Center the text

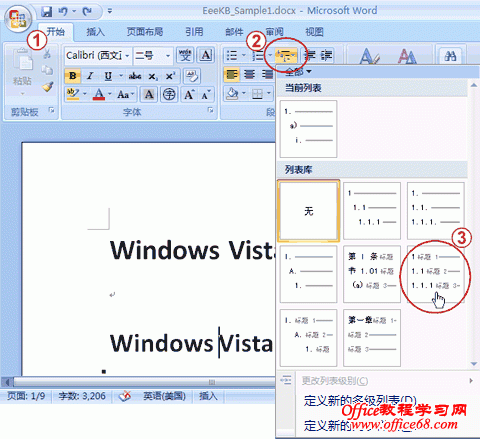point(249,74)
